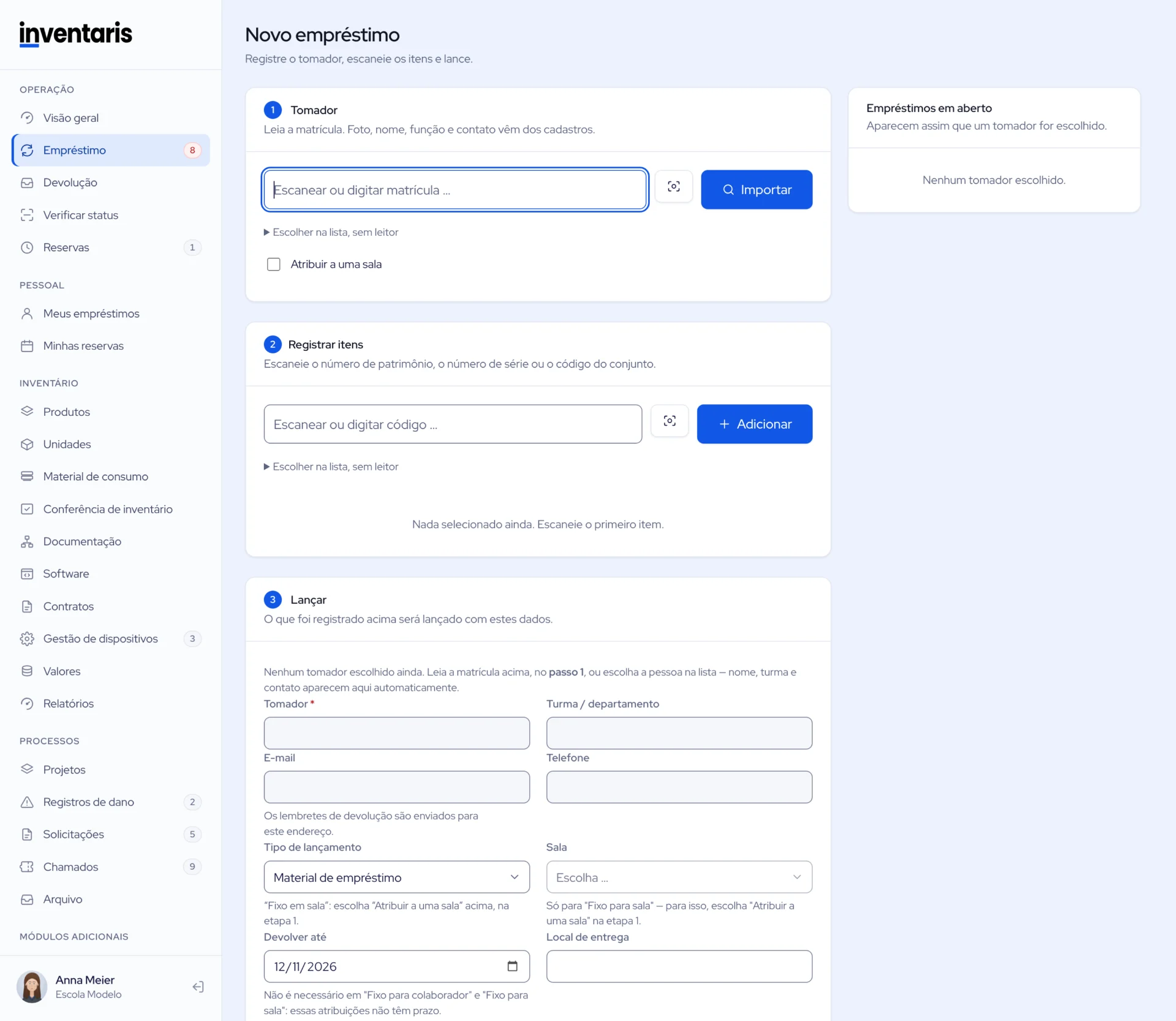Open Projetos under Processos

111,770
